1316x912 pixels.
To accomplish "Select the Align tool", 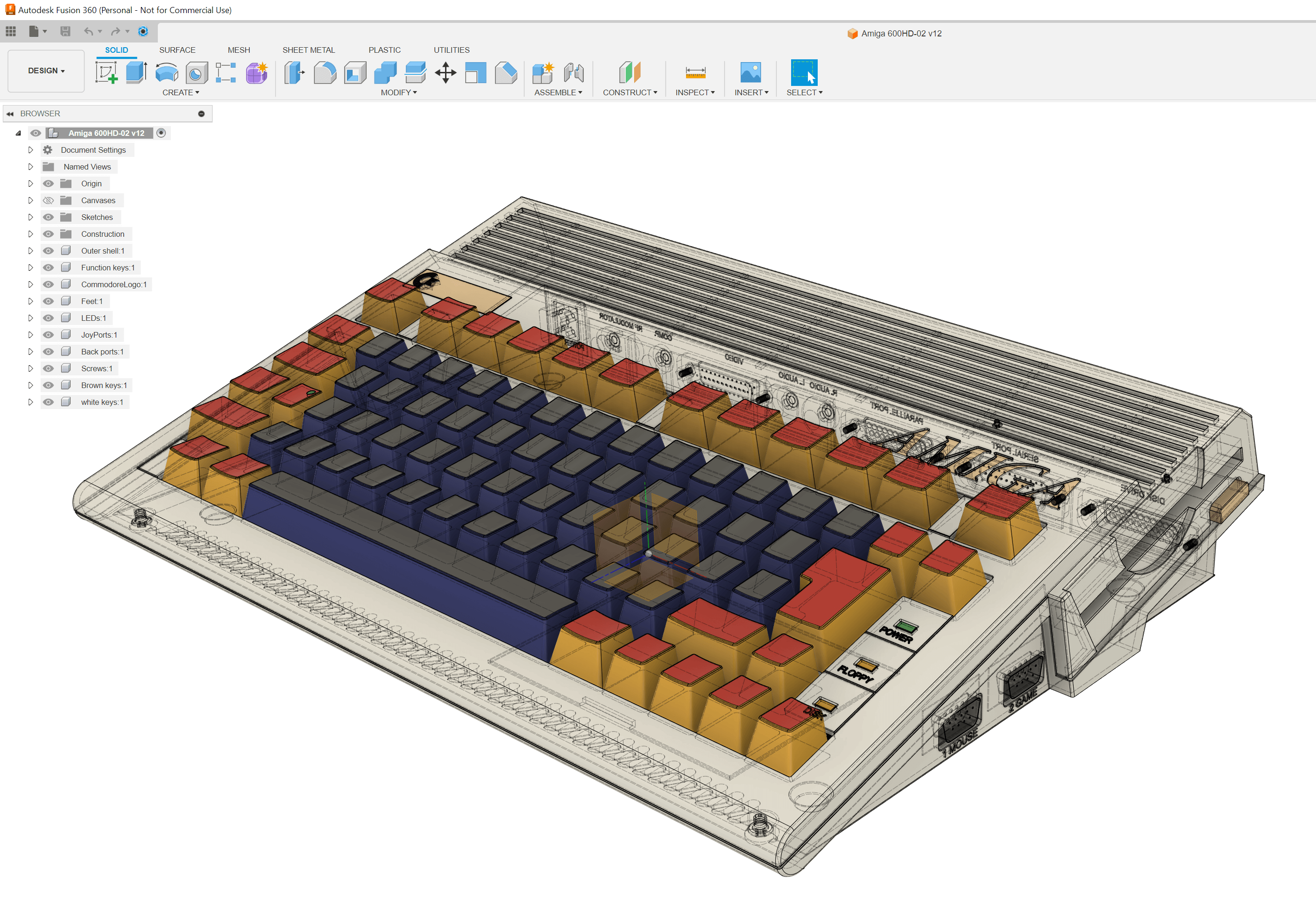I will point(475,72).
